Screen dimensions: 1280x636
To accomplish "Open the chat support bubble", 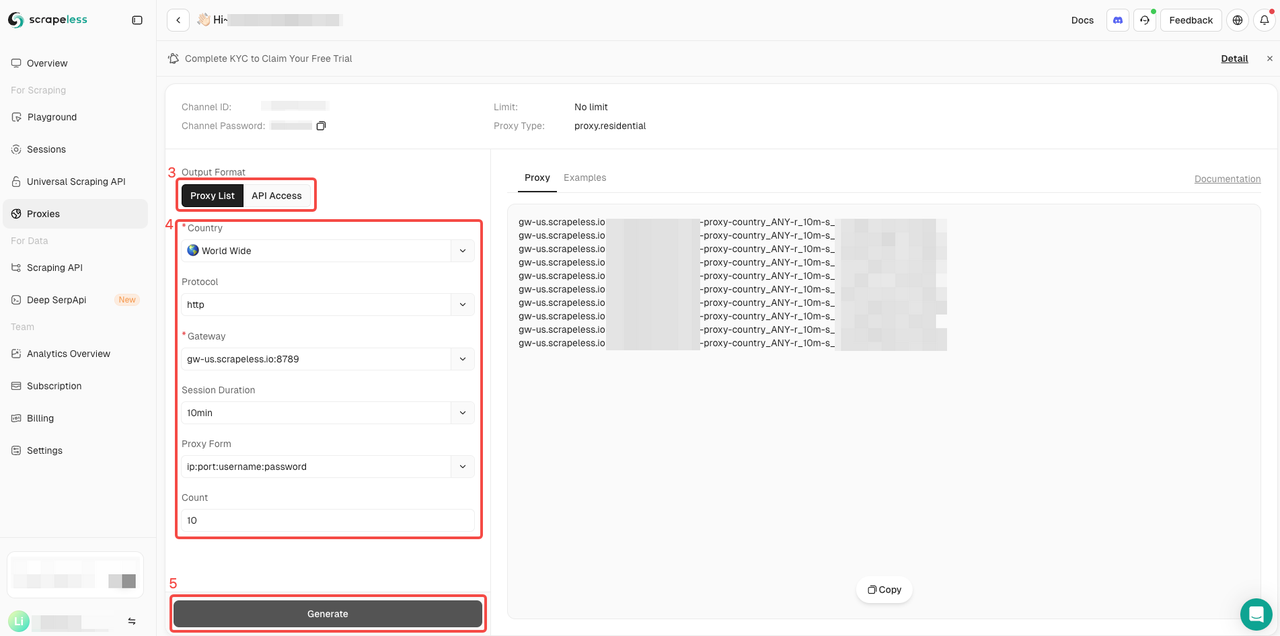I will click(1256, 614).
